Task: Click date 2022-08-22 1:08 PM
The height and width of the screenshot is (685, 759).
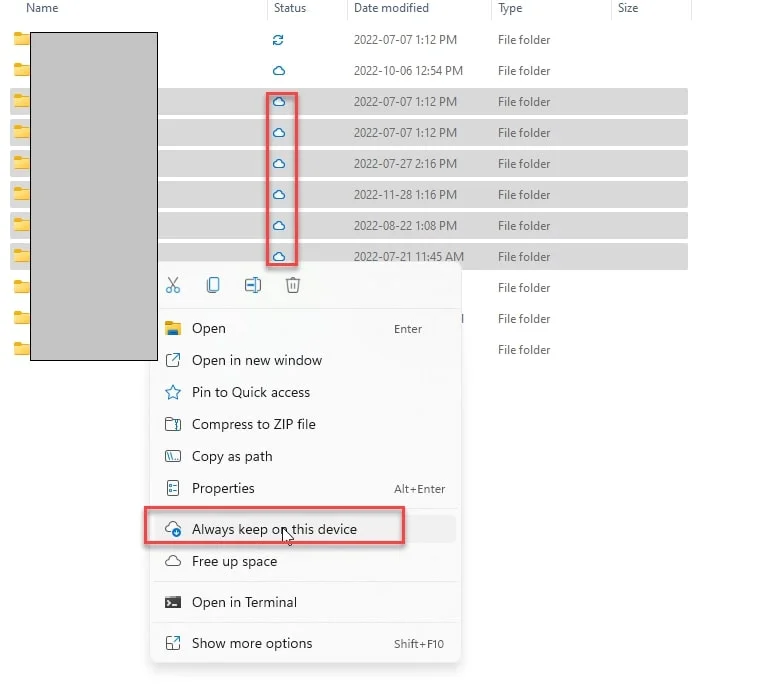Action: [x=405, y=226]
